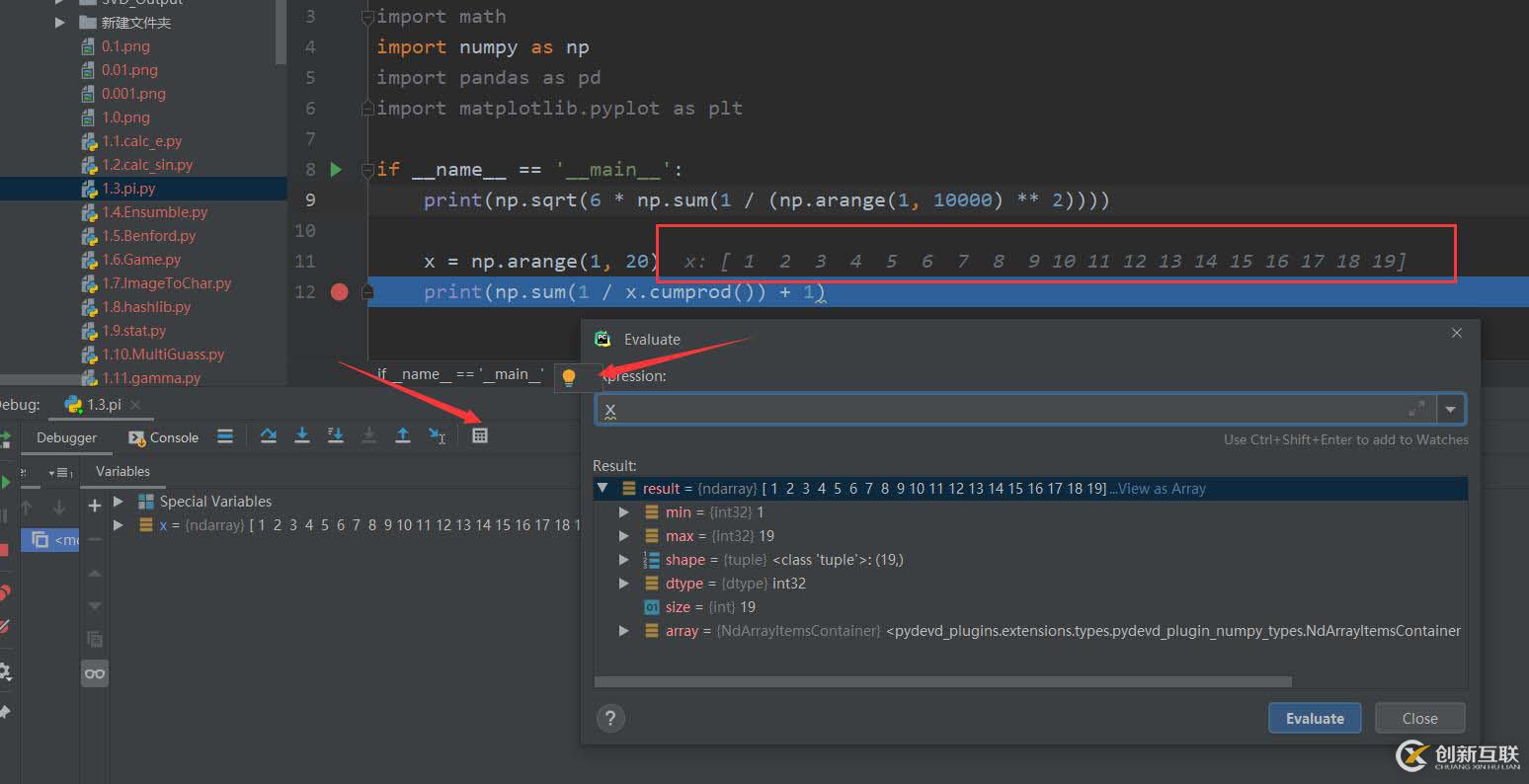The height and width of the screenshot is (784, 1529).
Task: Click the expand expression field icon
Action: 1416,408
